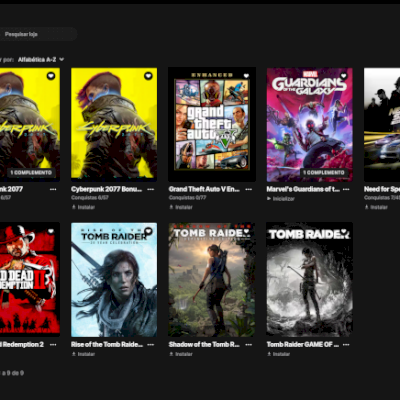This screenshot has height=400, width=400.
Task: Toggle favorite heart on Red Dead Redemption 2
Action: (x=51, y=231)
